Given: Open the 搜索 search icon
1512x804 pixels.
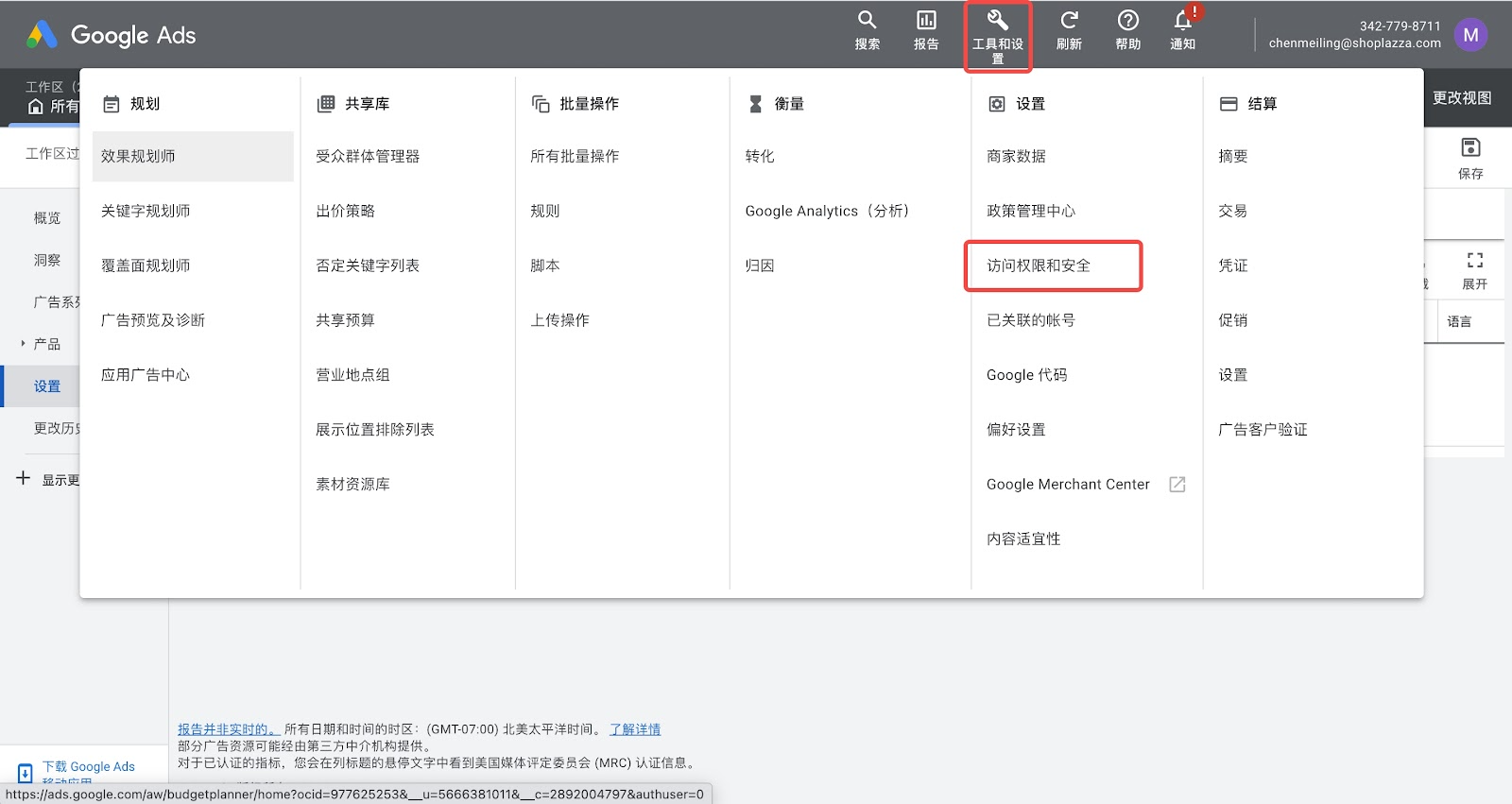Looking at the screenshot, I should pyautogui.click(x=867, y=20).
